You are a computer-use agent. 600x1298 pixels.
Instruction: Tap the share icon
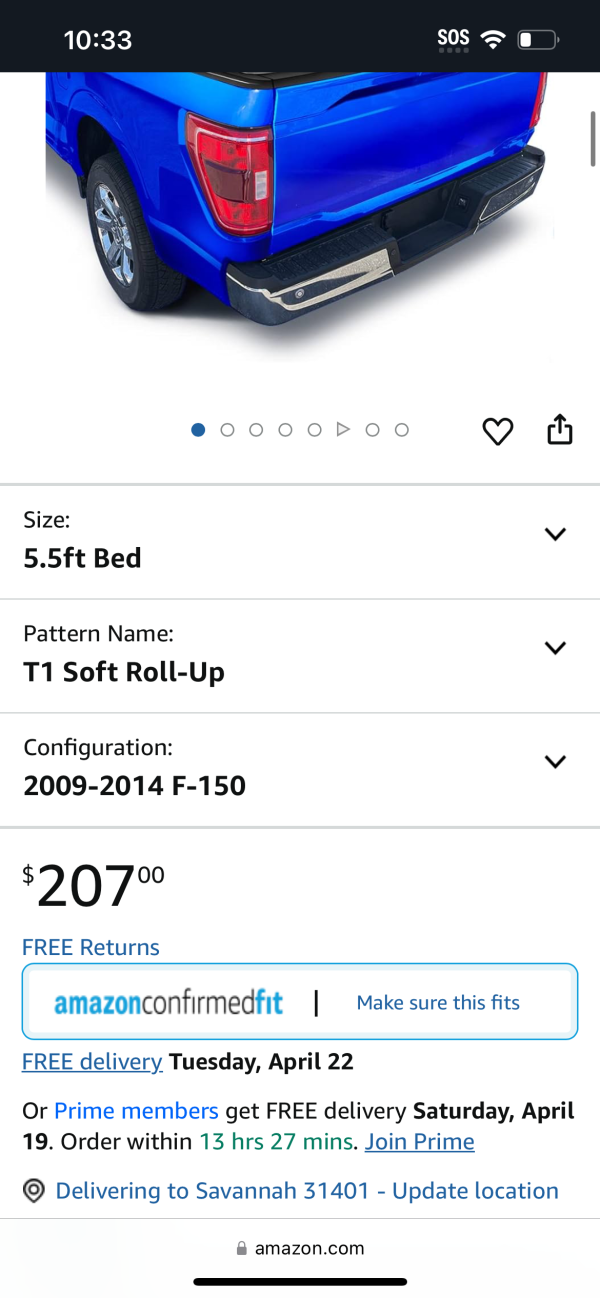click(560, 429)
